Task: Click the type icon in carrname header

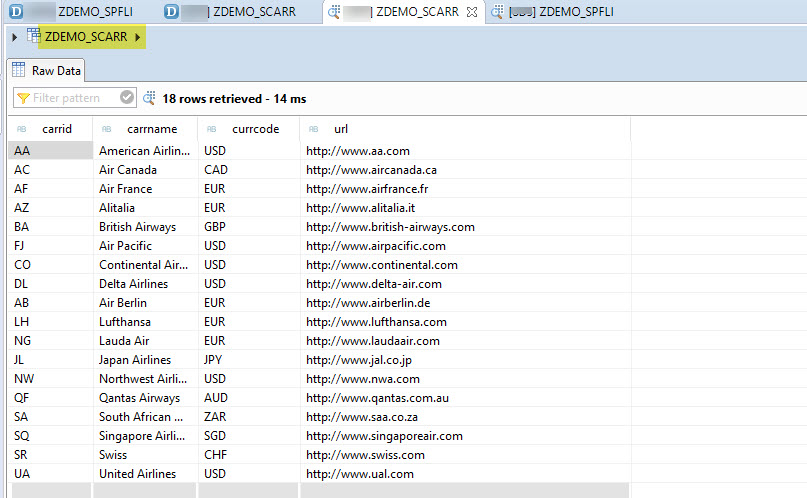Action: (x=107, y=129)
